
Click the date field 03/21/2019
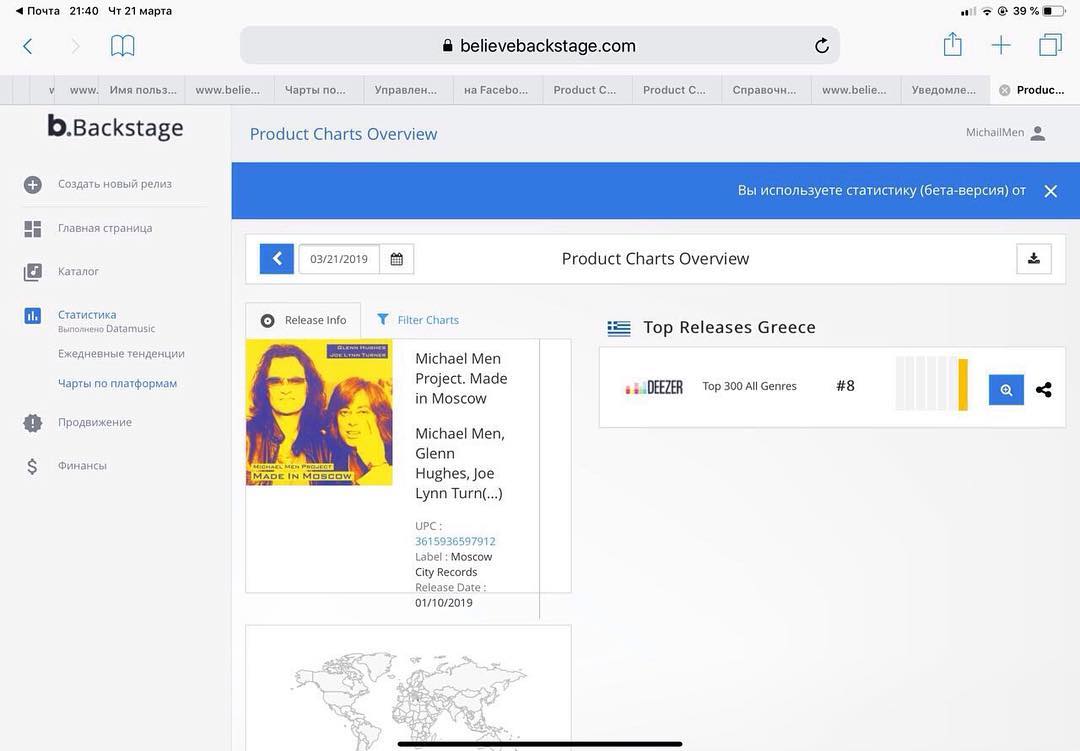click(339, 259)
